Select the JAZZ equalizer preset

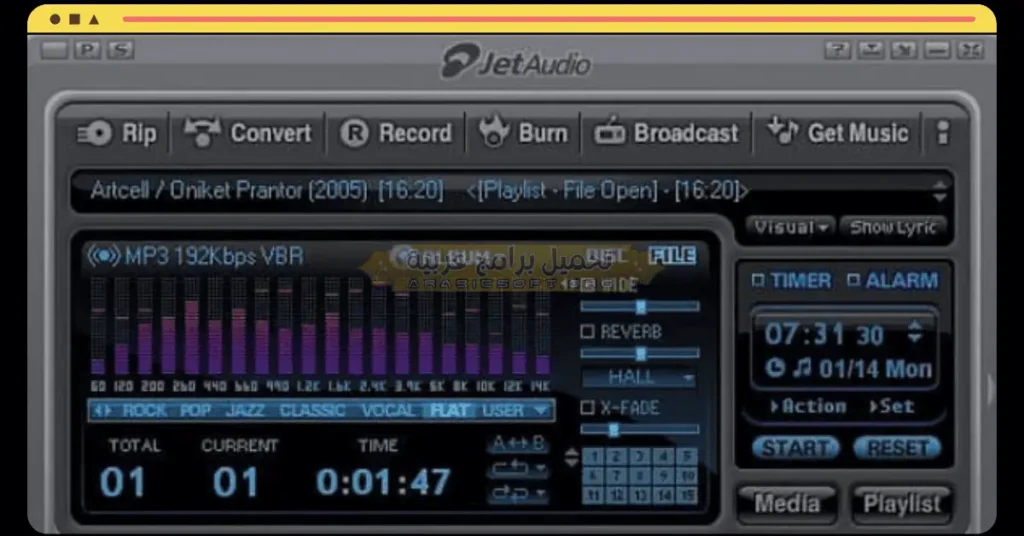click(245, 411)
